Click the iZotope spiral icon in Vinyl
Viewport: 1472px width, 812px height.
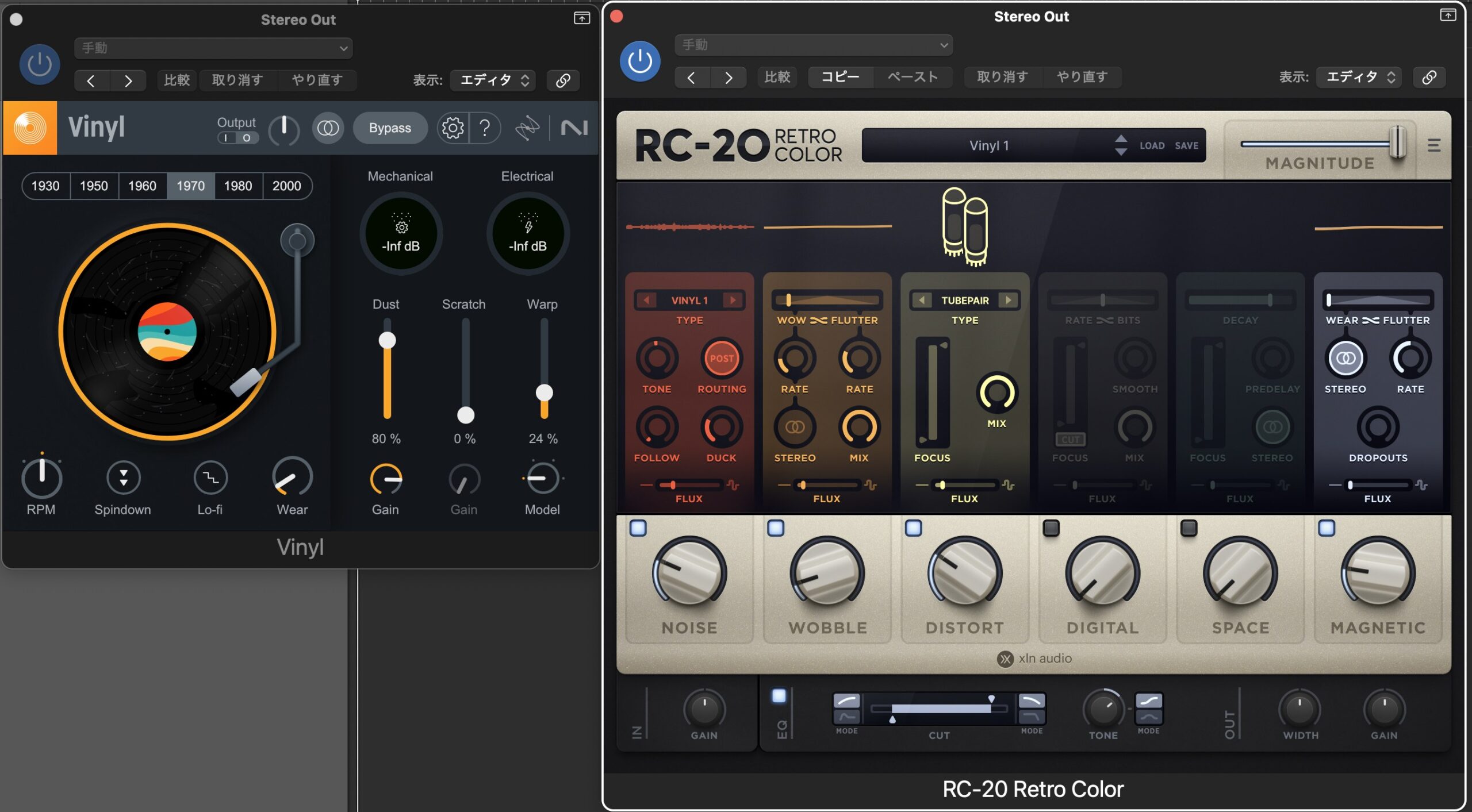click(527, 128)
